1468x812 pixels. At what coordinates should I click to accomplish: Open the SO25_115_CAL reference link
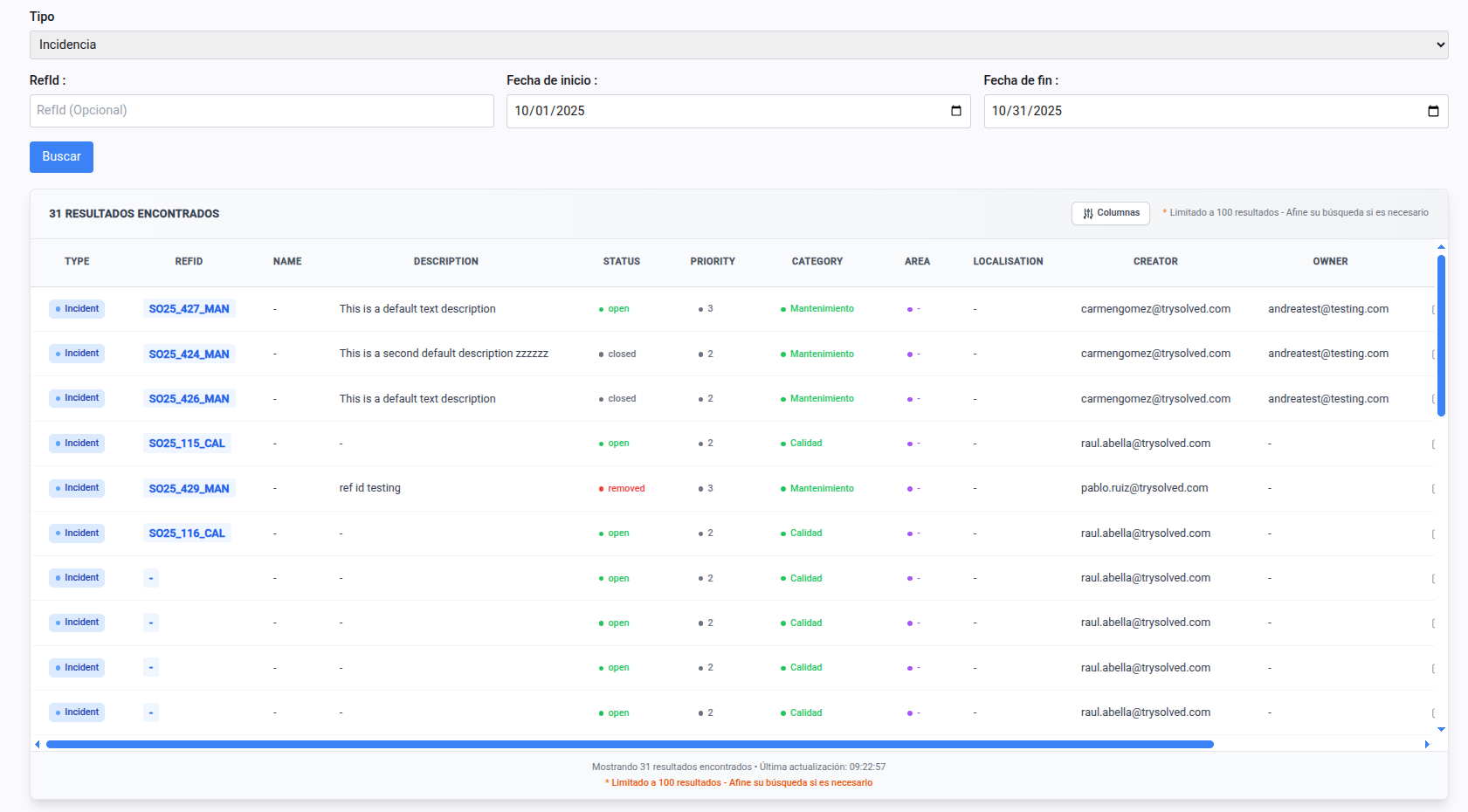click(187, 444)
